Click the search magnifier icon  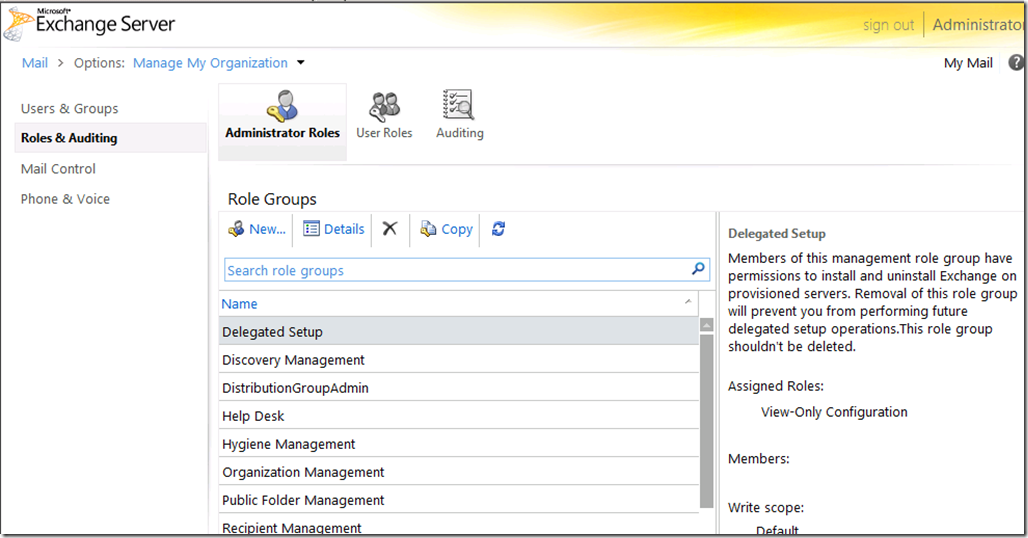[x=698, y=269]
